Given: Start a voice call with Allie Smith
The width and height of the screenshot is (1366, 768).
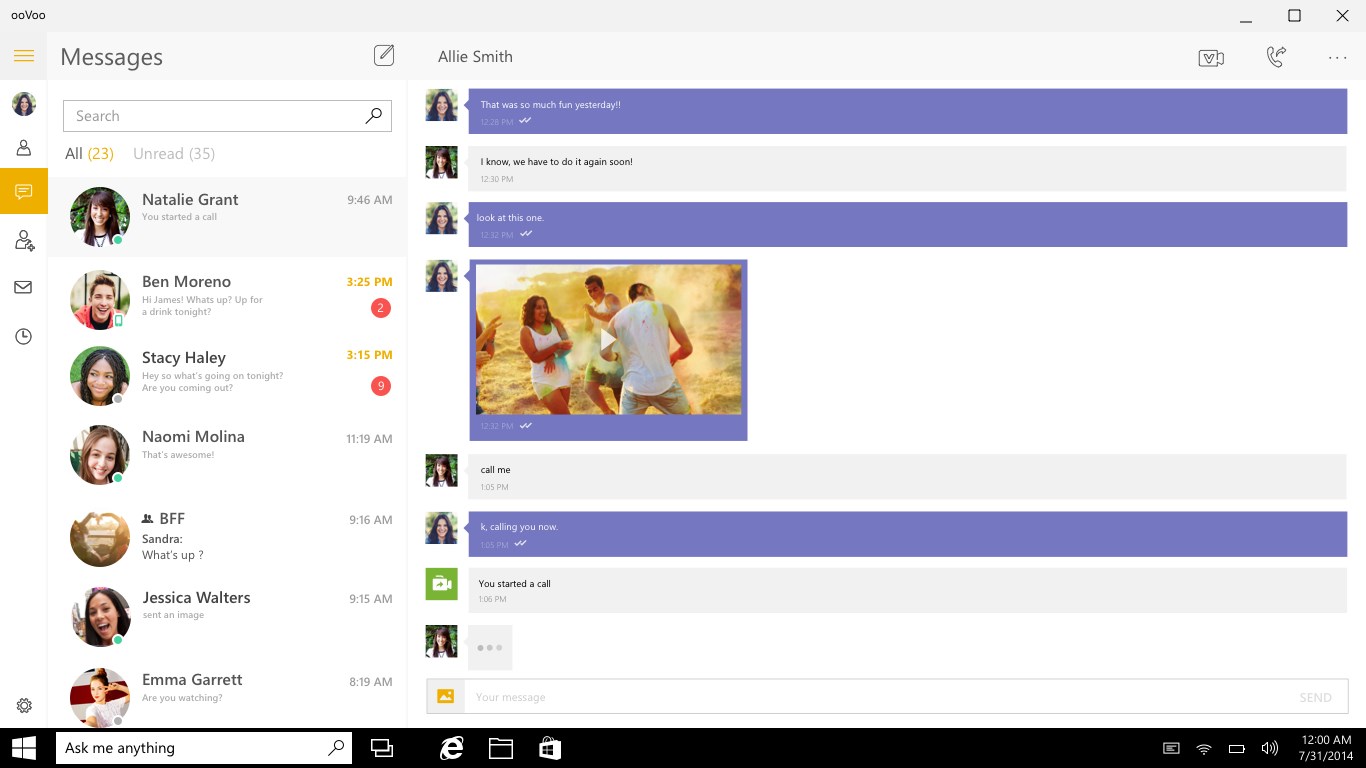Looking at the screenshot, I should [1275, 57].
